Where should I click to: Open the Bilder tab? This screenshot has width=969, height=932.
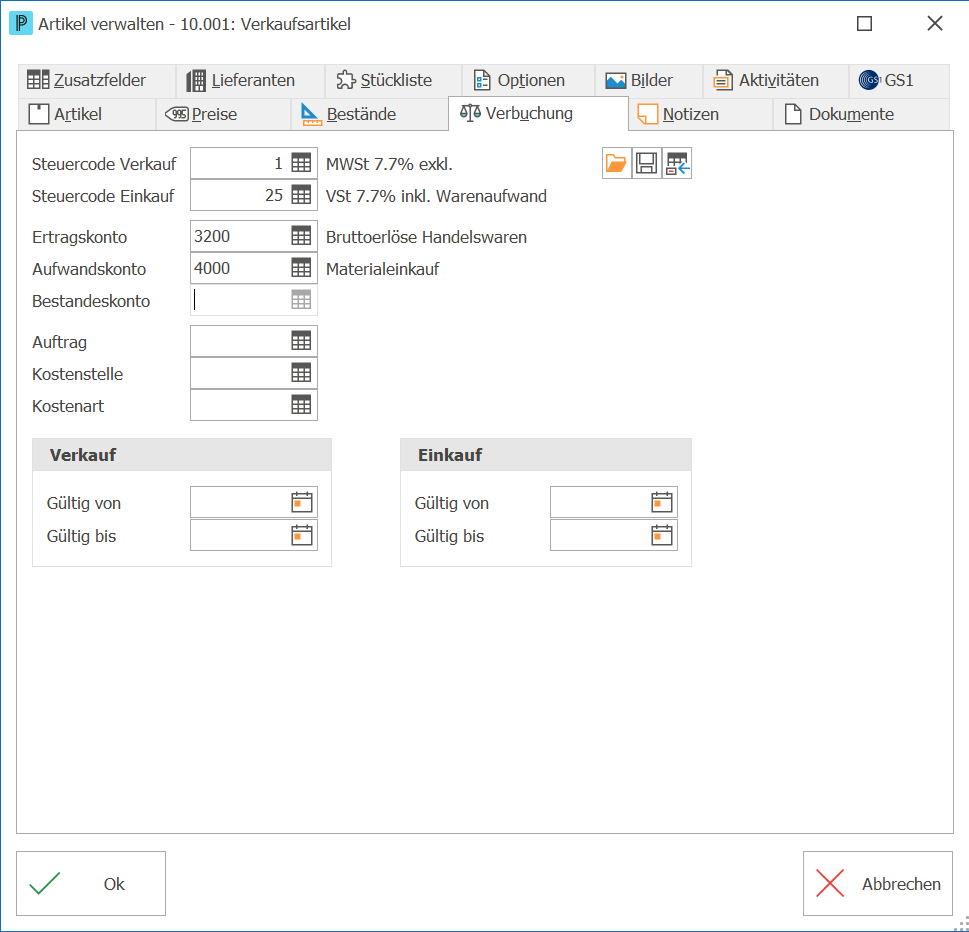(x=649, y=81)
